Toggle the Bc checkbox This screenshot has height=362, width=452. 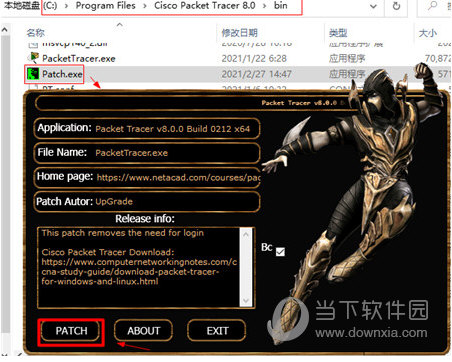point(280,251)
